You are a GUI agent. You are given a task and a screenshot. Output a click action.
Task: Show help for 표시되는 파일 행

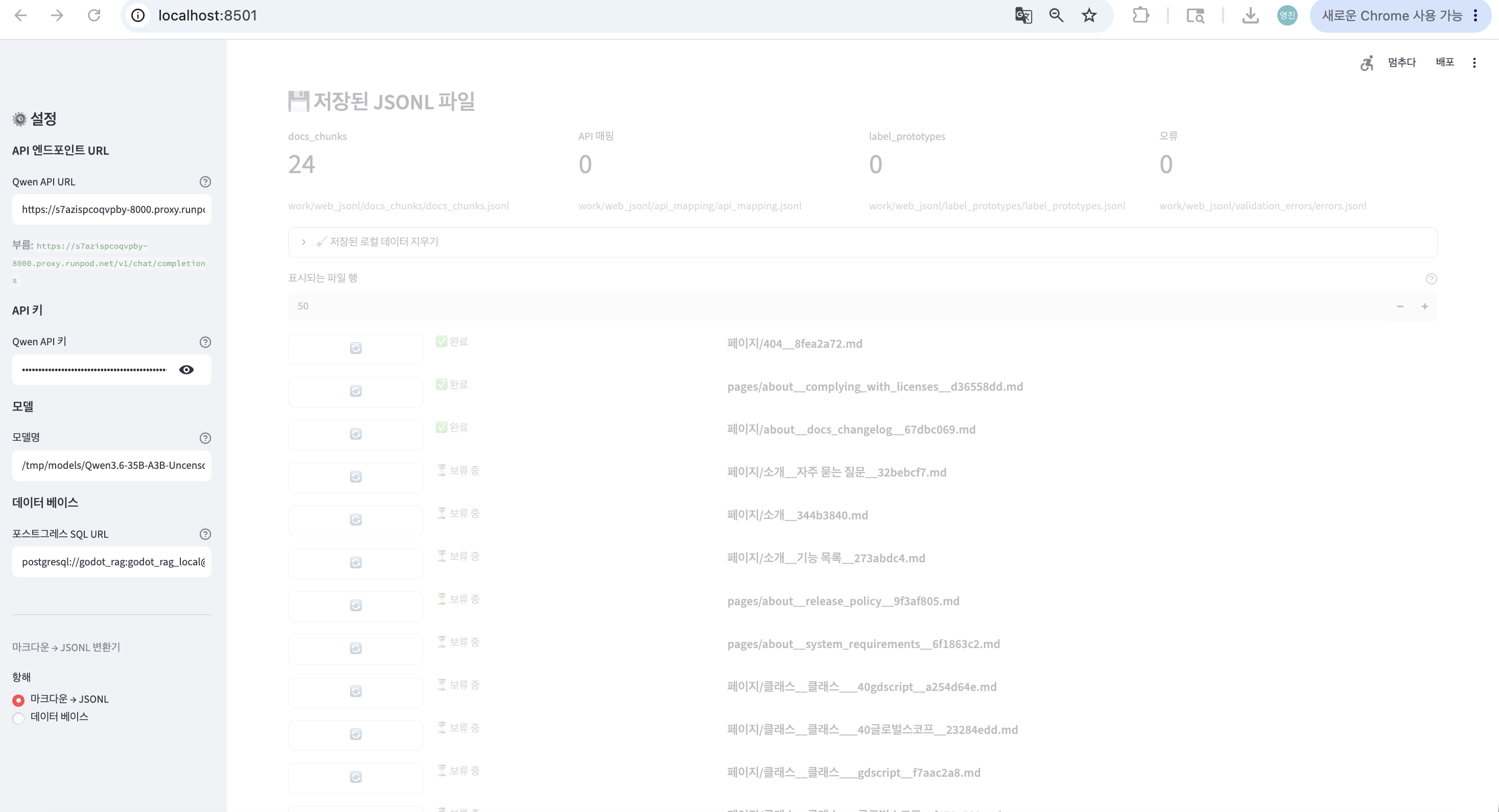(1432, 279)
